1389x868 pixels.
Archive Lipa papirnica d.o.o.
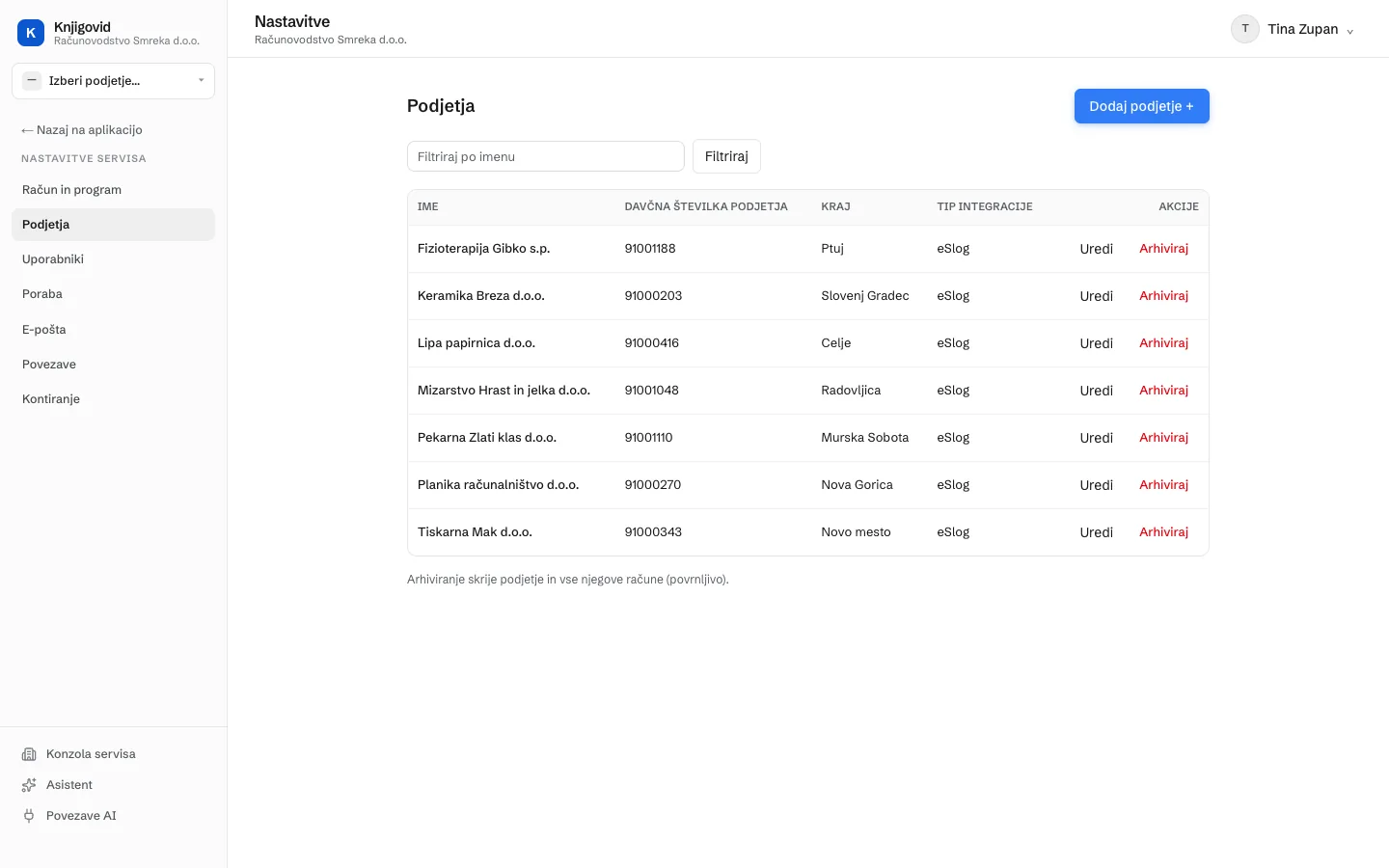1164,343
